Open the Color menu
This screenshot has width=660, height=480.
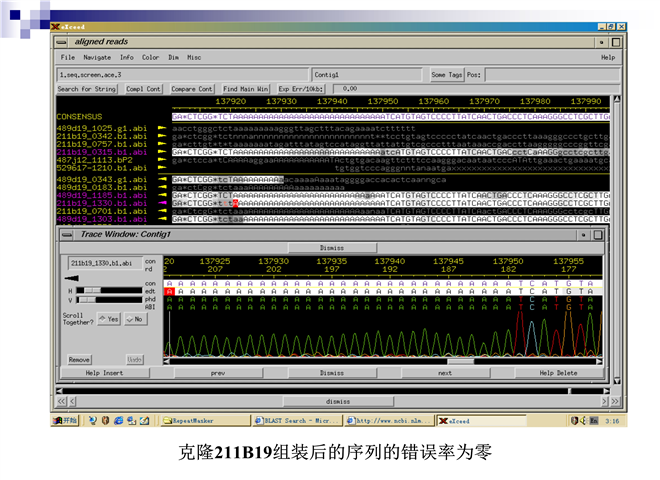tap(150, 57)
